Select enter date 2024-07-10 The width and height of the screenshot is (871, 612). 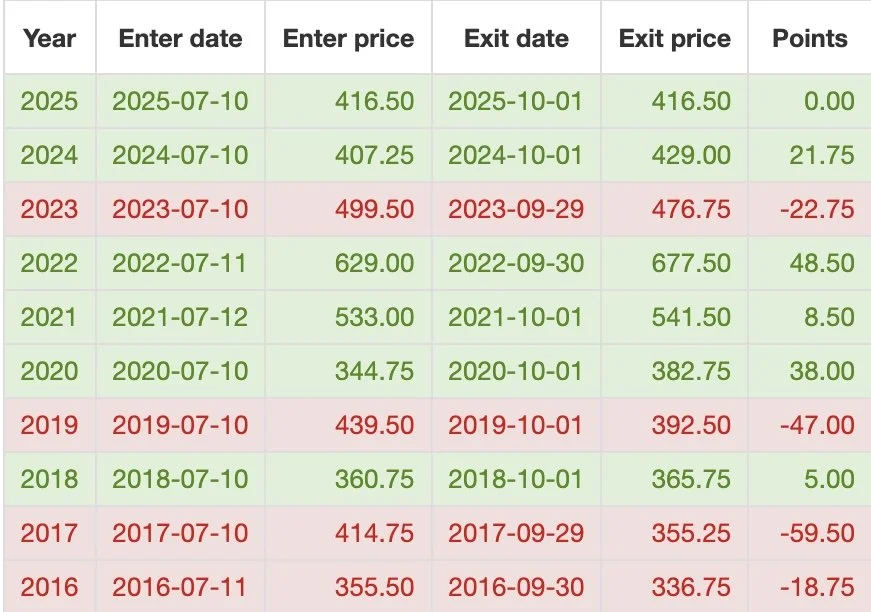[180, 155]
